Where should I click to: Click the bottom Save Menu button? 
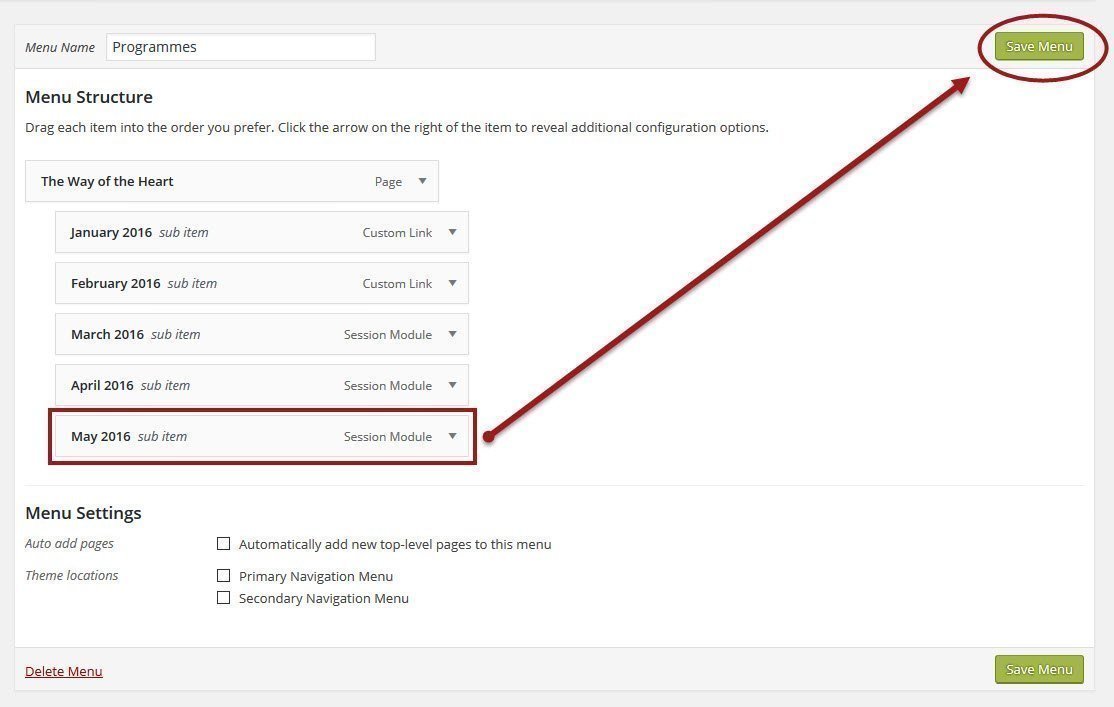coord(1039,669)
